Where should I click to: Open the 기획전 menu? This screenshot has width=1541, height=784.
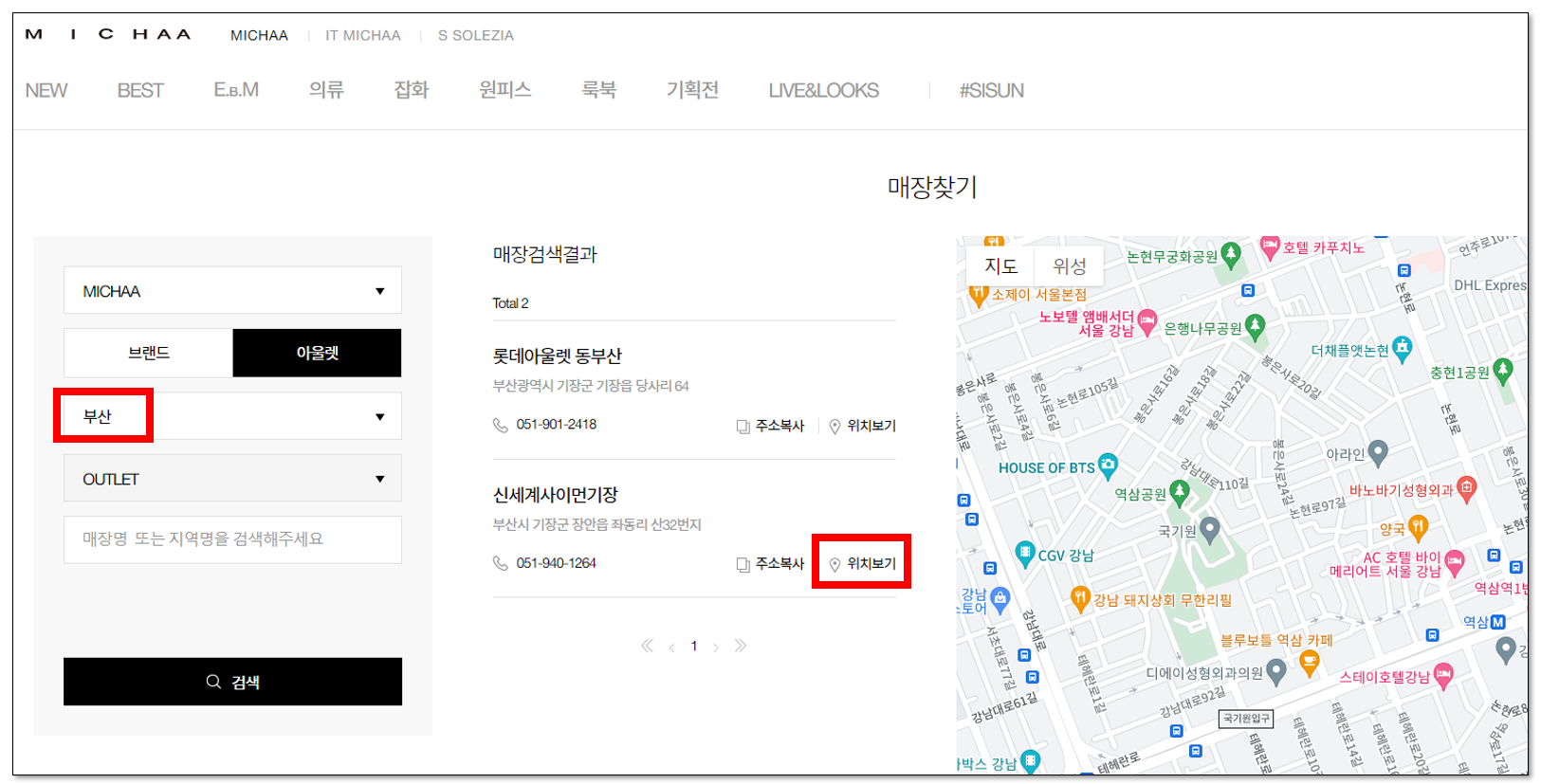(692, 90)
